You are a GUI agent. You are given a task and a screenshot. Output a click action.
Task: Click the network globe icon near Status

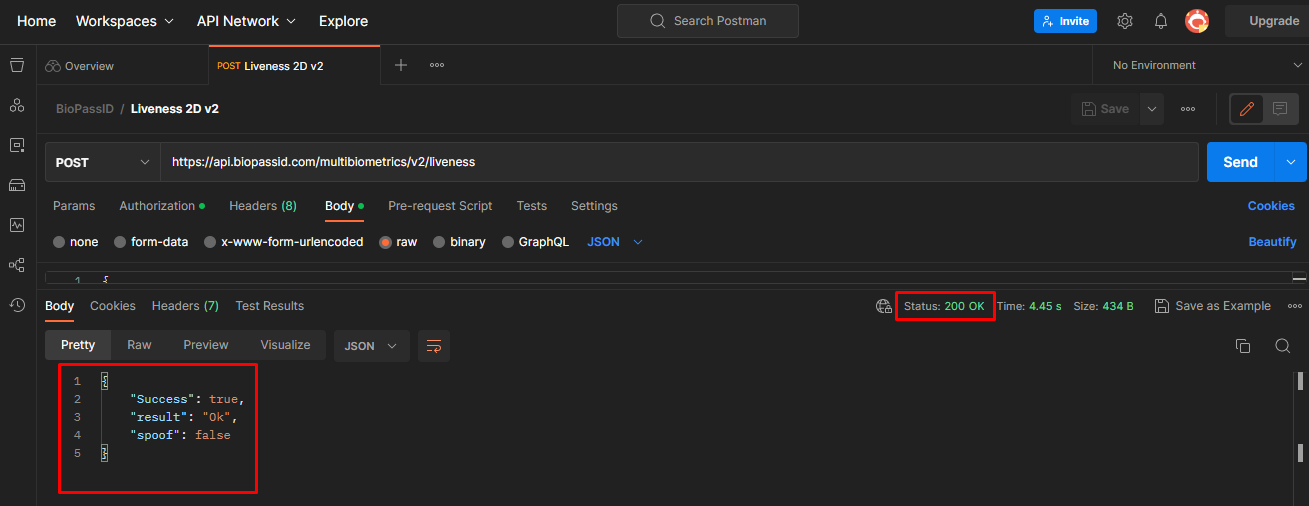[883, 306]
